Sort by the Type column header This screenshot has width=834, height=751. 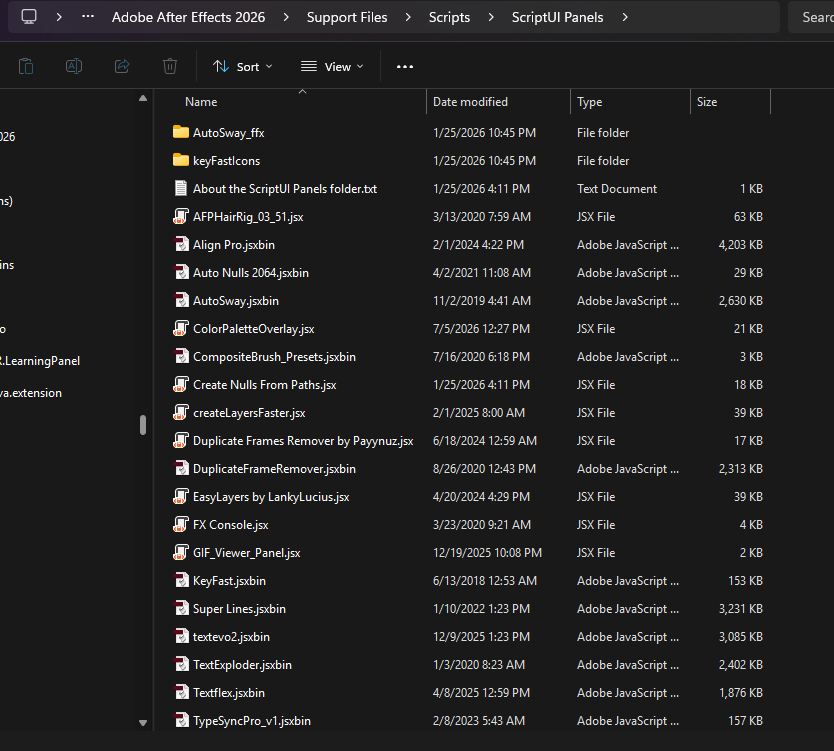click(x=589, y=102)
